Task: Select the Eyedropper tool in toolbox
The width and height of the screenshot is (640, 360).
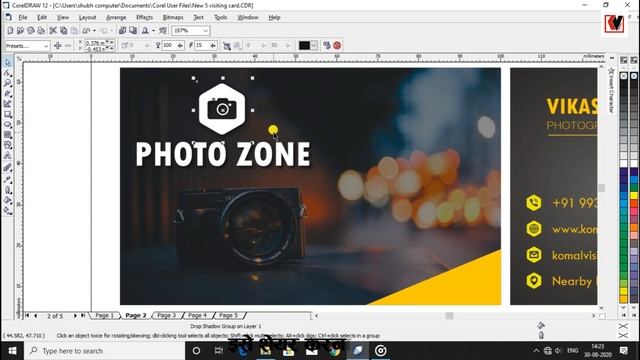Action: (7, 179)
